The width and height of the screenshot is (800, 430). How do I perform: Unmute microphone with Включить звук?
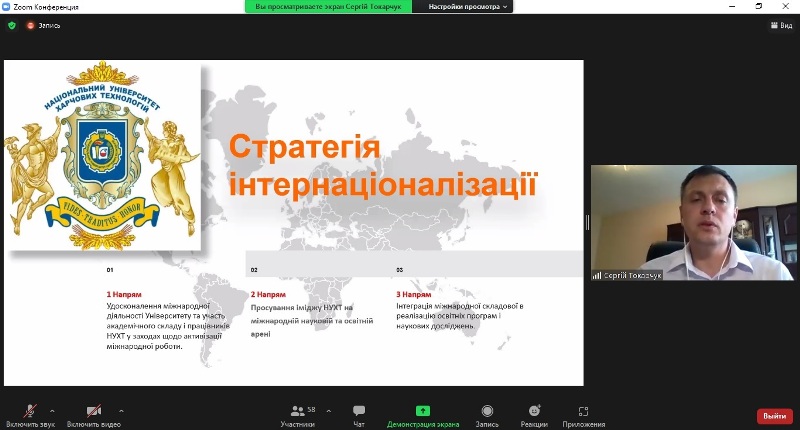tap(31, 416)
